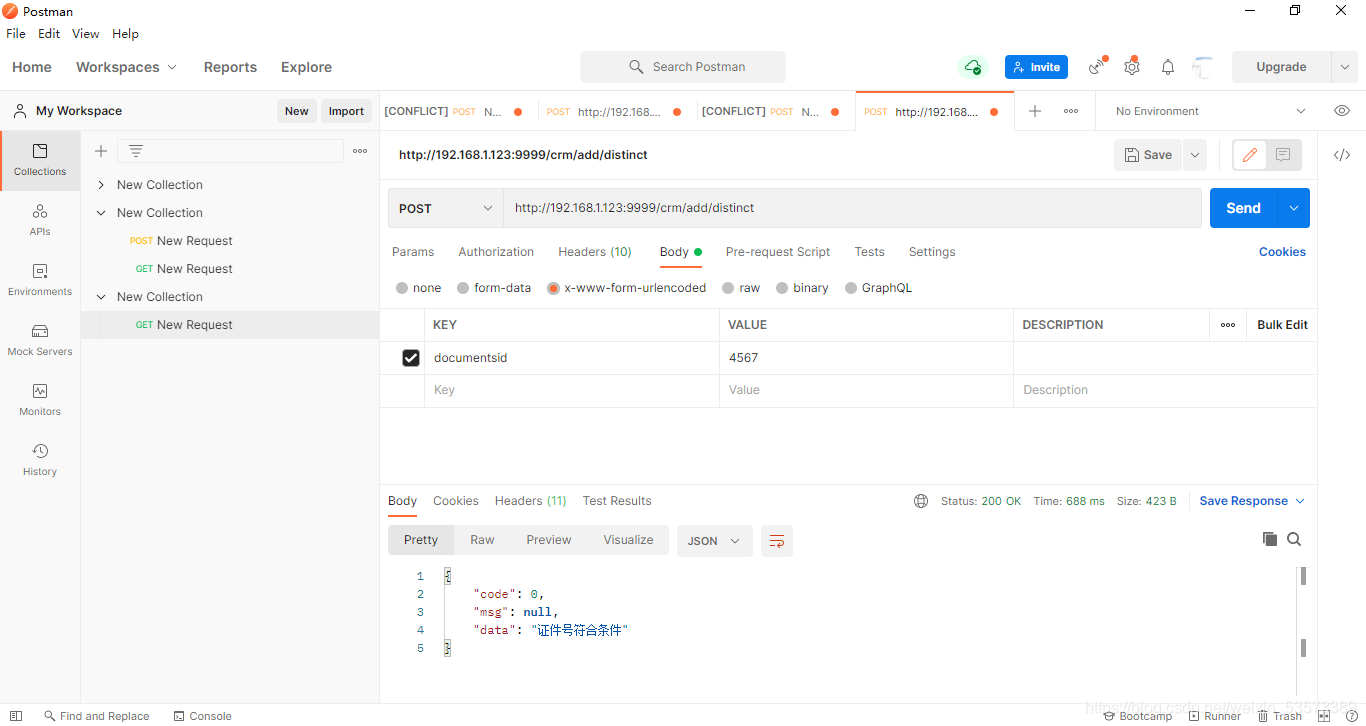Select the raw body type radio
1366x726 pixels.
tap(728, 288)
